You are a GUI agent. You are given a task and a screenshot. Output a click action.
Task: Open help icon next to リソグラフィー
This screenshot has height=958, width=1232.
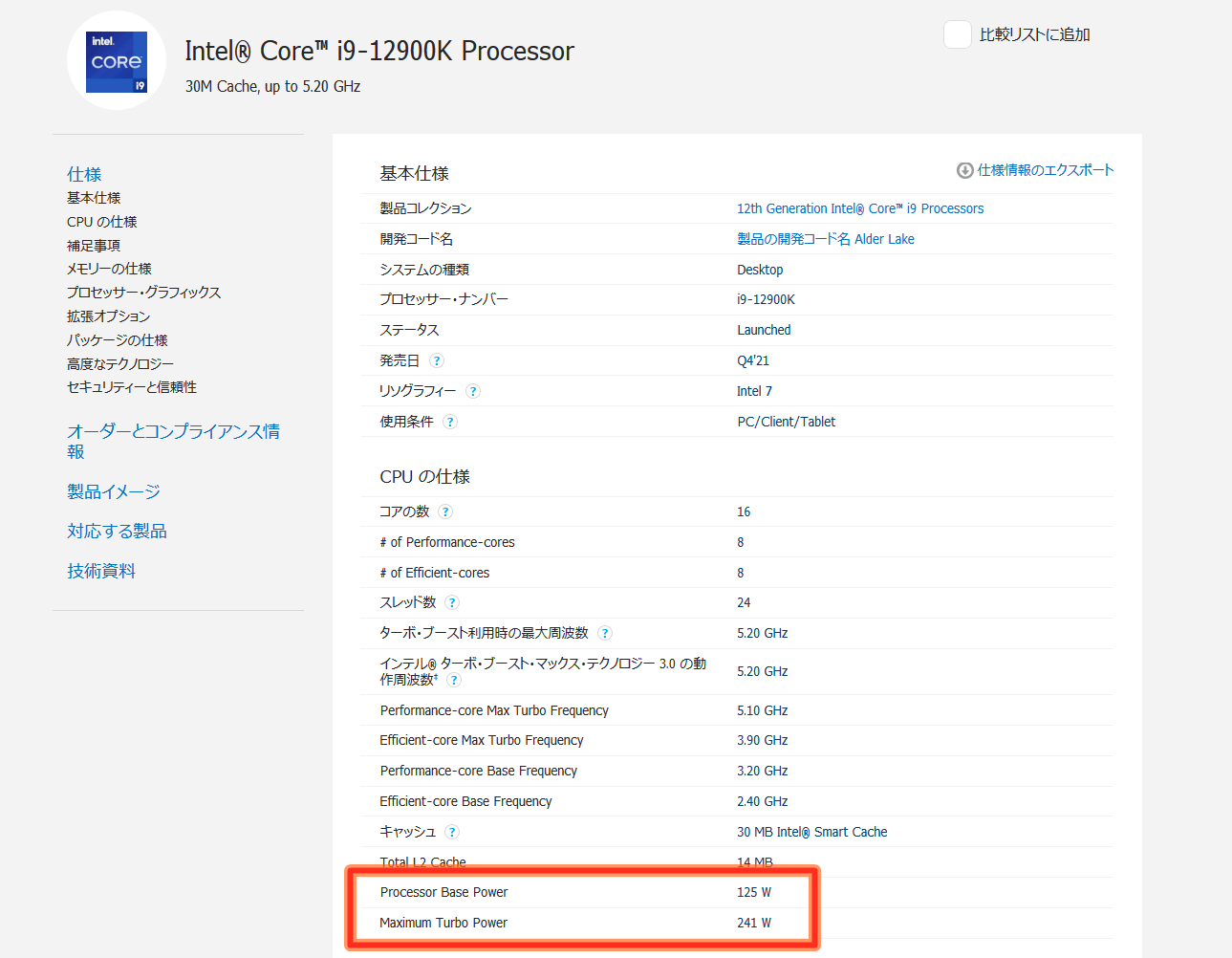(473, 391)
